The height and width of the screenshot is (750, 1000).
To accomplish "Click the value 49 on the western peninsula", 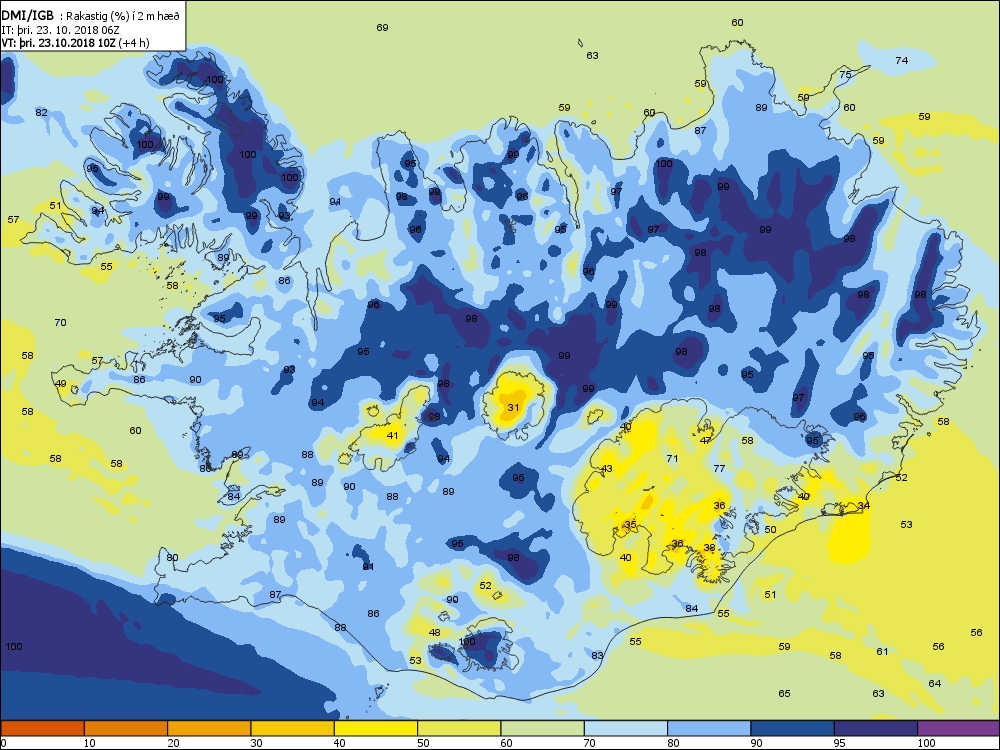I will [x=60, y=384].
